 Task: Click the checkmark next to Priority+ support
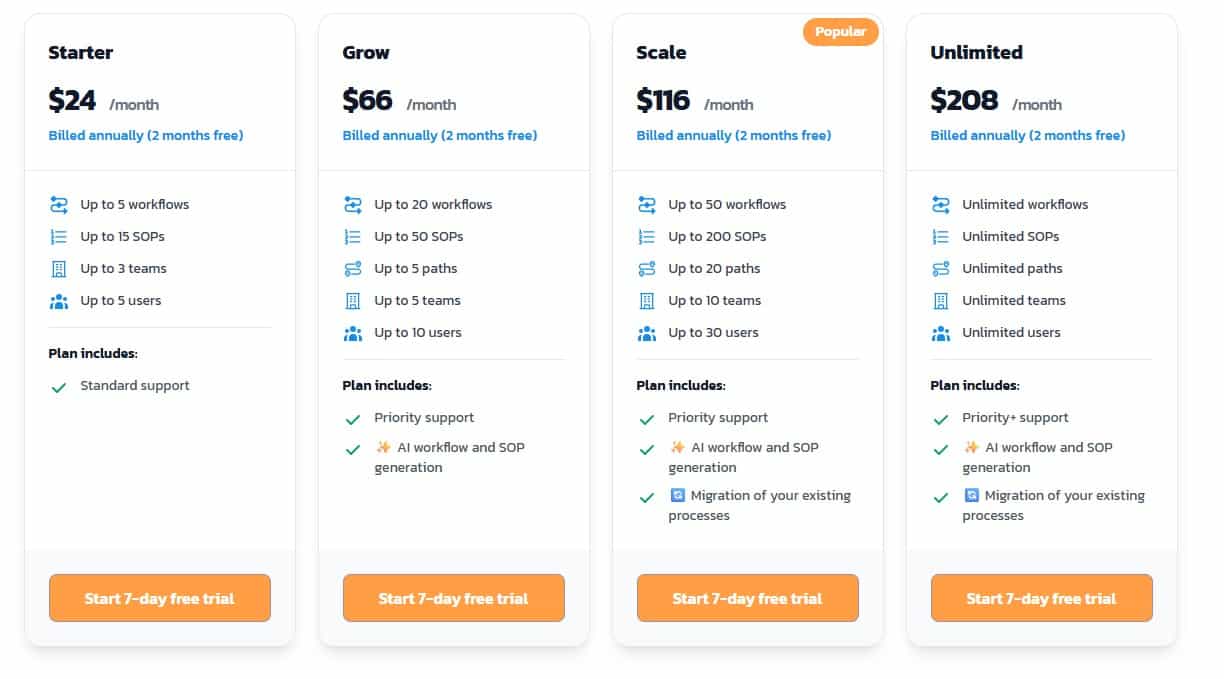pyautogui.click(x=941, y=417)
